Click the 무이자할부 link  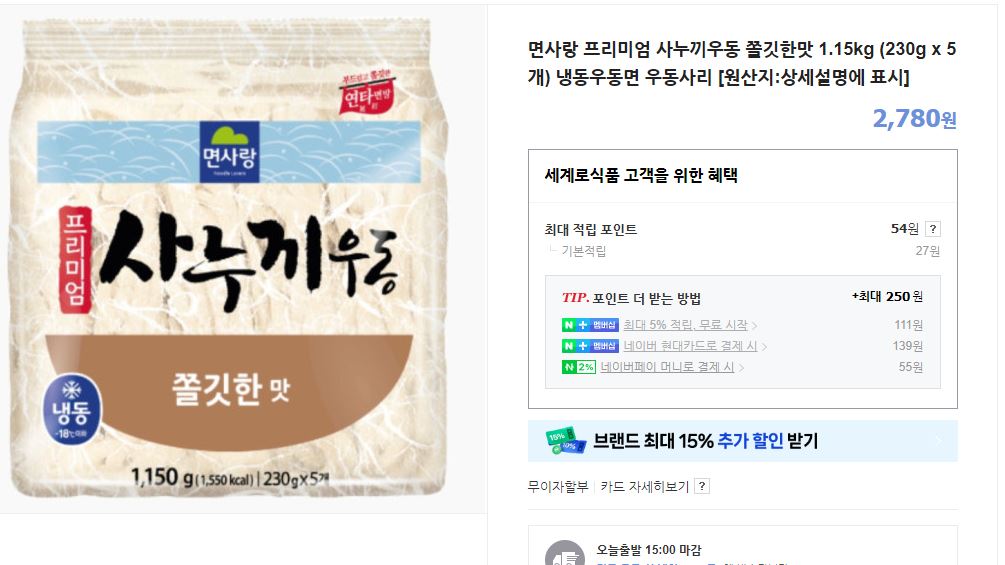tap(558, 486)
